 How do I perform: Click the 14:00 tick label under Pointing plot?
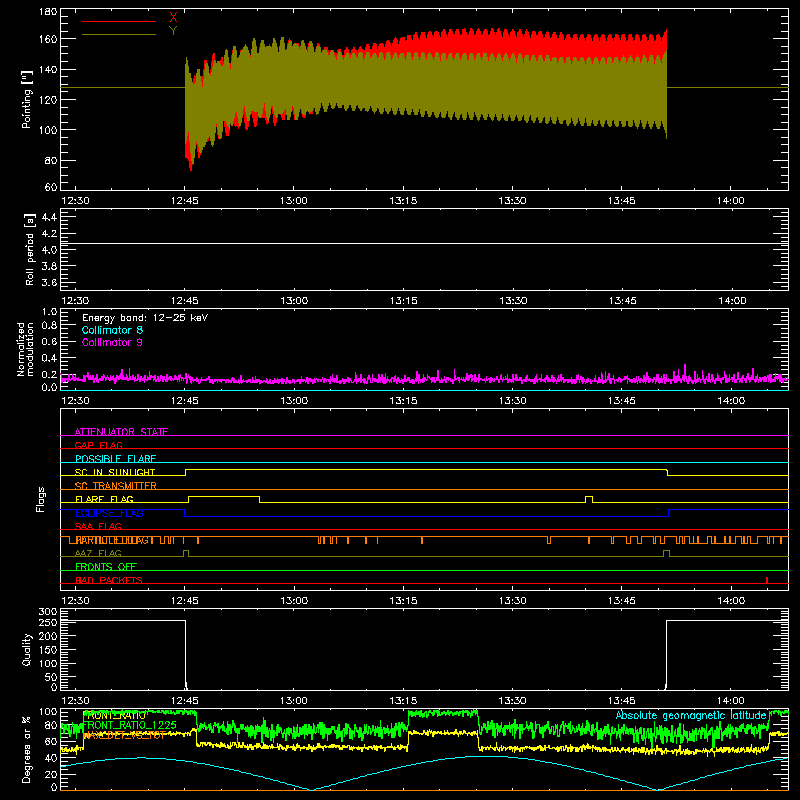point(731,201)
